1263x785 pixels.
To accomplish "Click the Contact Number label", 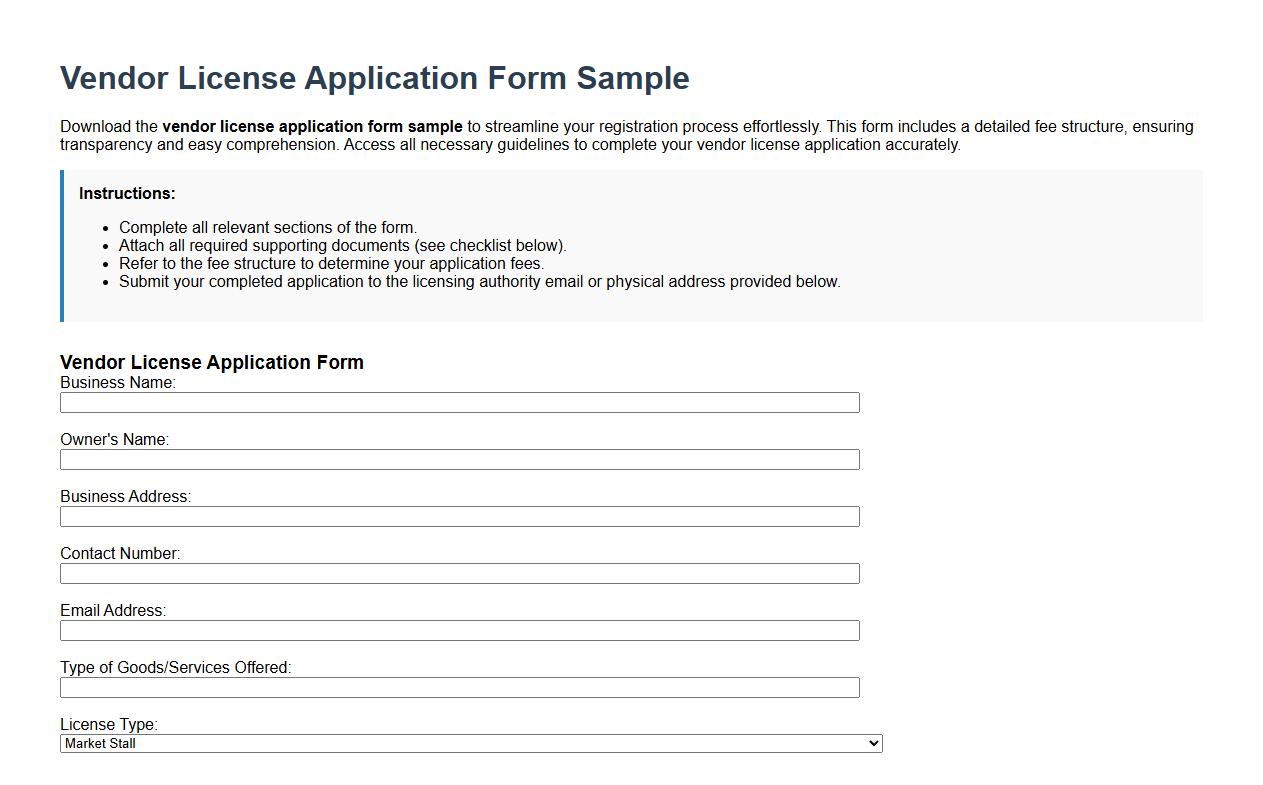I will tap(120, 553).
